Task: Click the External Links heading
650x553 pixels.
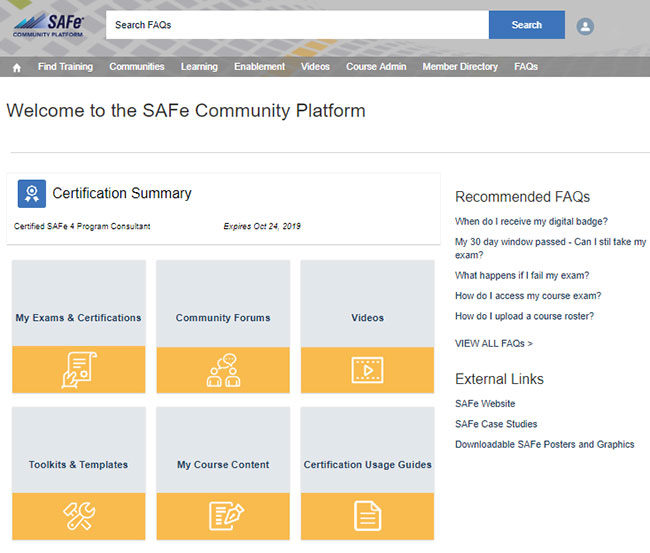Action: pyautogui.click(x=499, y=379)
